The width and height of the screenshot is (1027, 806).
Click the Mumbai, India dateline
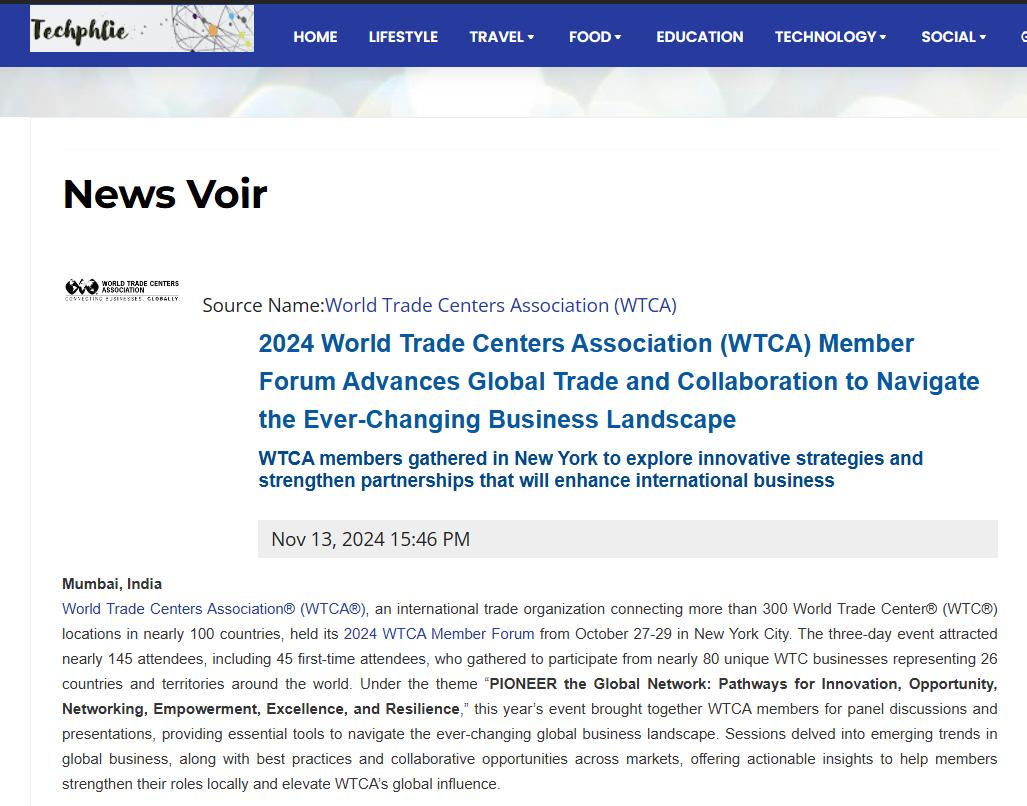[x=112, y=584]
